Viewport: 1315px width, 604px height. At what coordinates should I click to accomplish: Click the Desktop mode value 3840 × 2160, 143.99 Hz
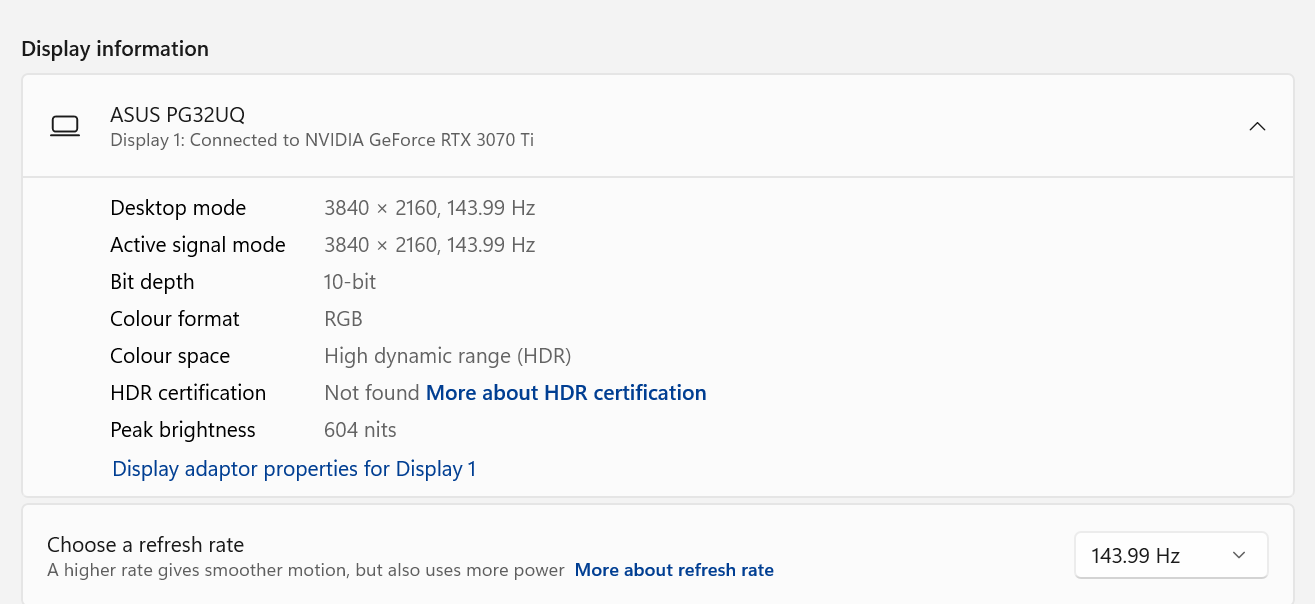click(430, 208)
